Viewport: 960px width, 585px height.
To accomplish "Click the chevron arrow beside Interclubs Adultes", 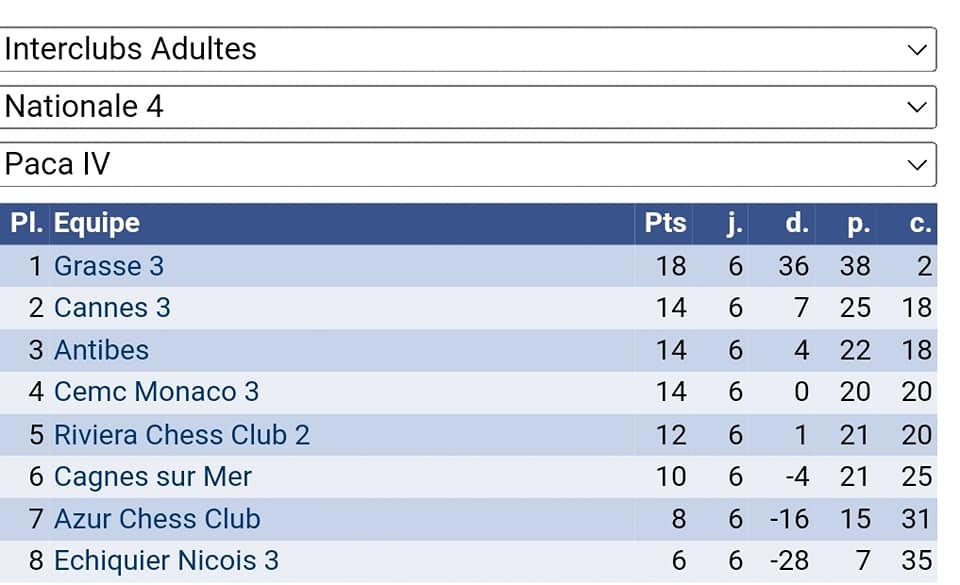I will click(x=915, y=49).
